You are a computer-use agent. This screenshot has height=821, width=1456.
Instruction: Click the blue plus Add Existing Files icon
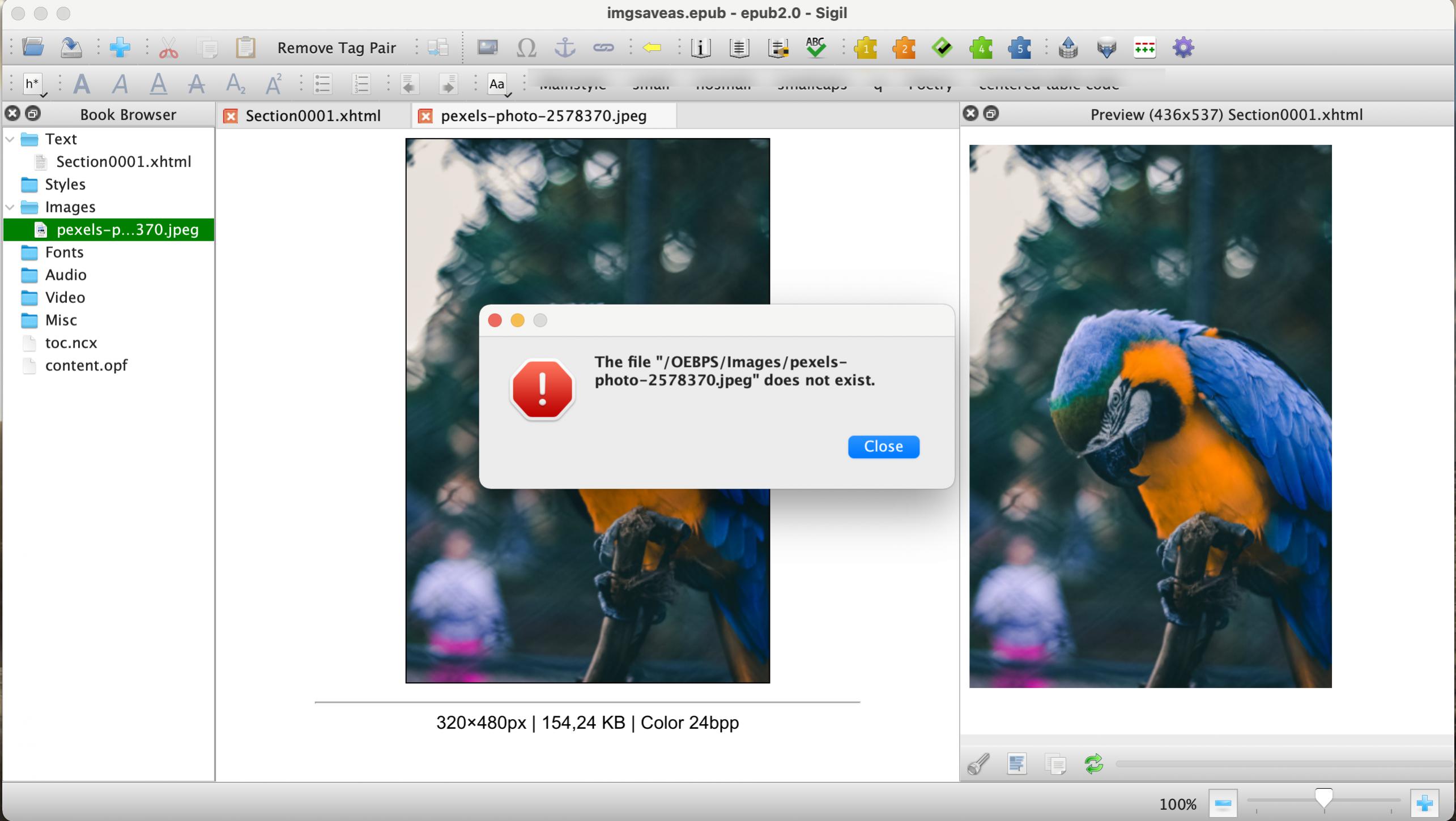(120, 48)
